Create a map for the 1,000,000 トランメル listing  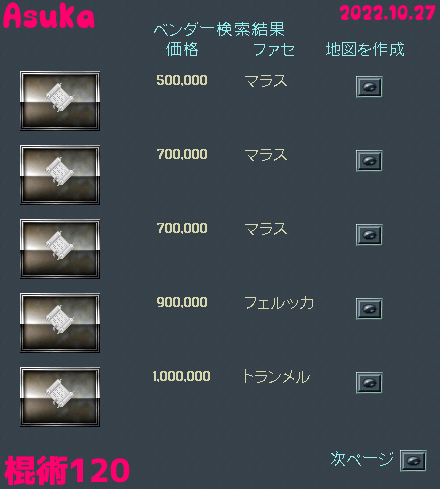click(369, 383)
